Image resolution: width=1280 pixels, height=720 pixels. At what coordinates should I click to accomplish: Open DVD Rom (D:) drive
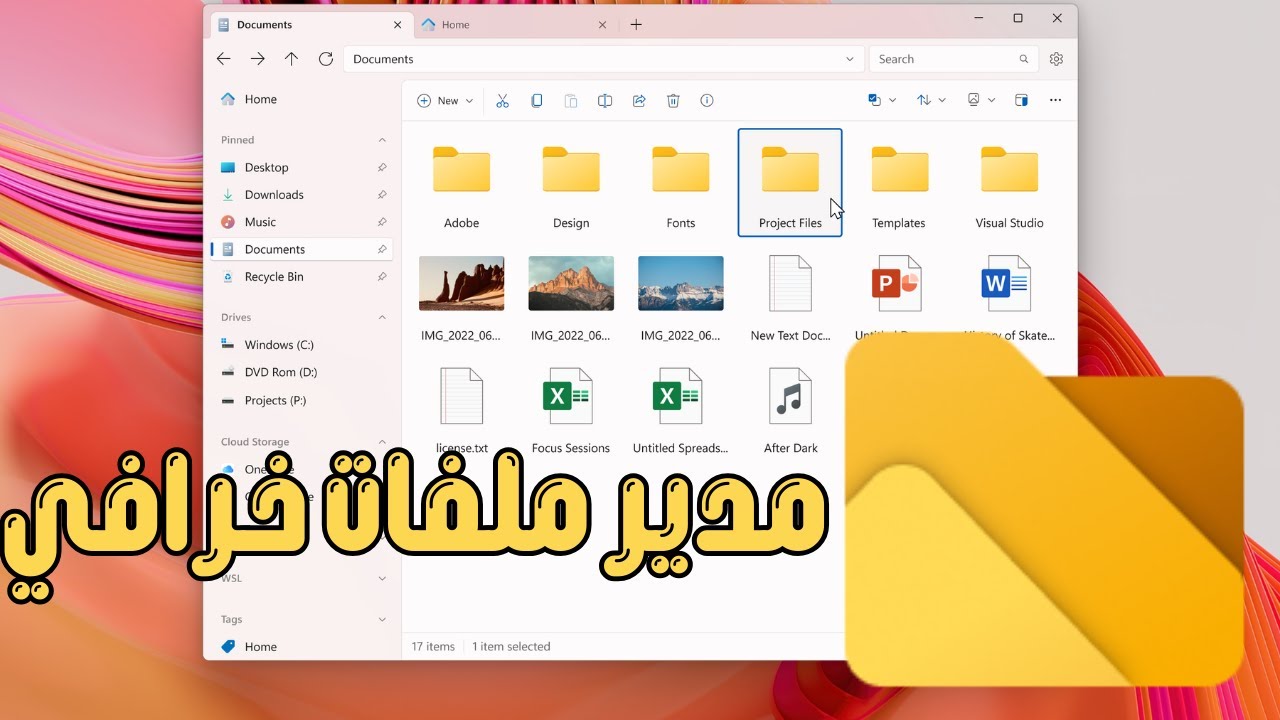coord(302,372)
